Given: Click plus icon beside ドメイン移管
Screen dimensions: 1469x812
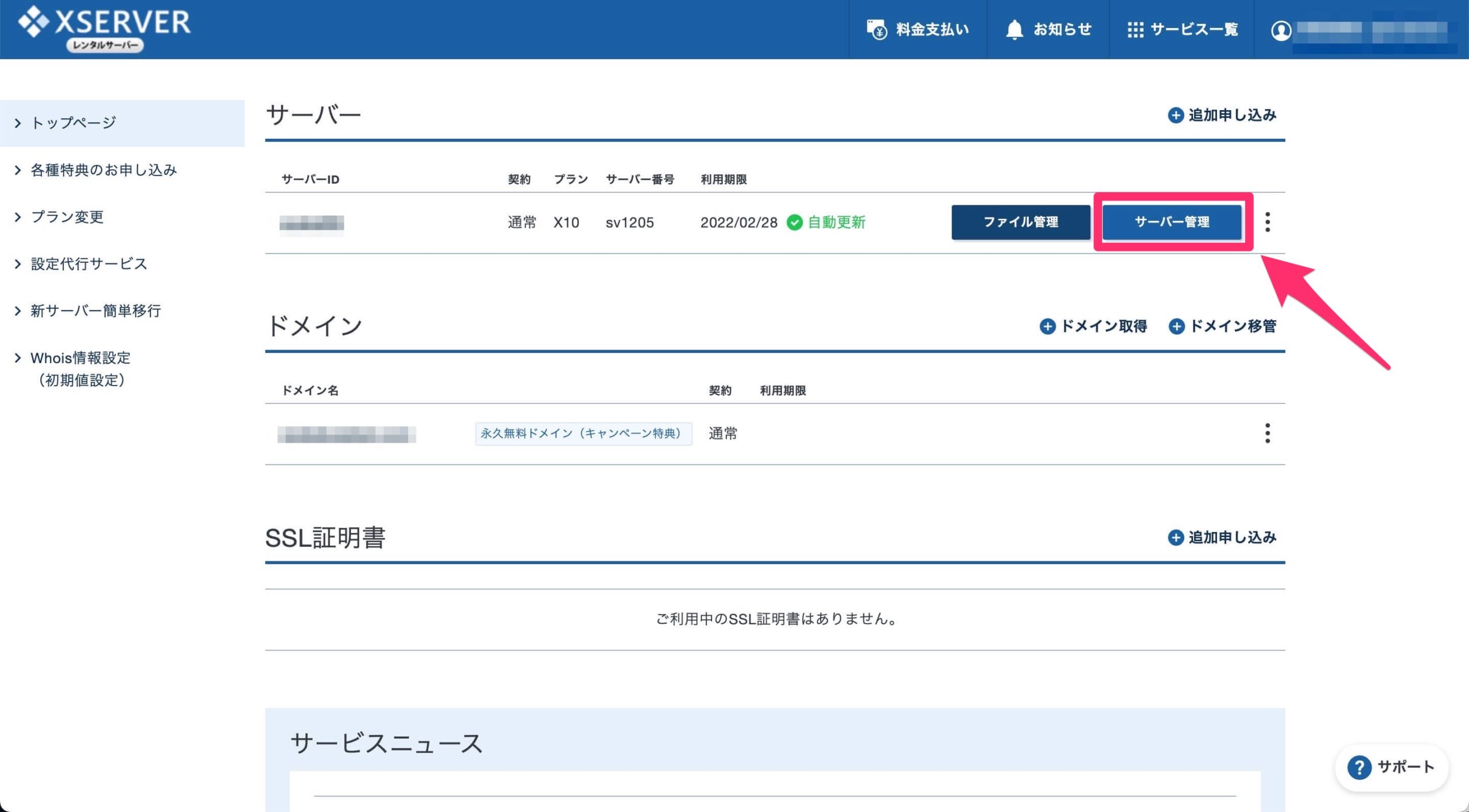Looking at the screenshot, I should (1176, 327).
